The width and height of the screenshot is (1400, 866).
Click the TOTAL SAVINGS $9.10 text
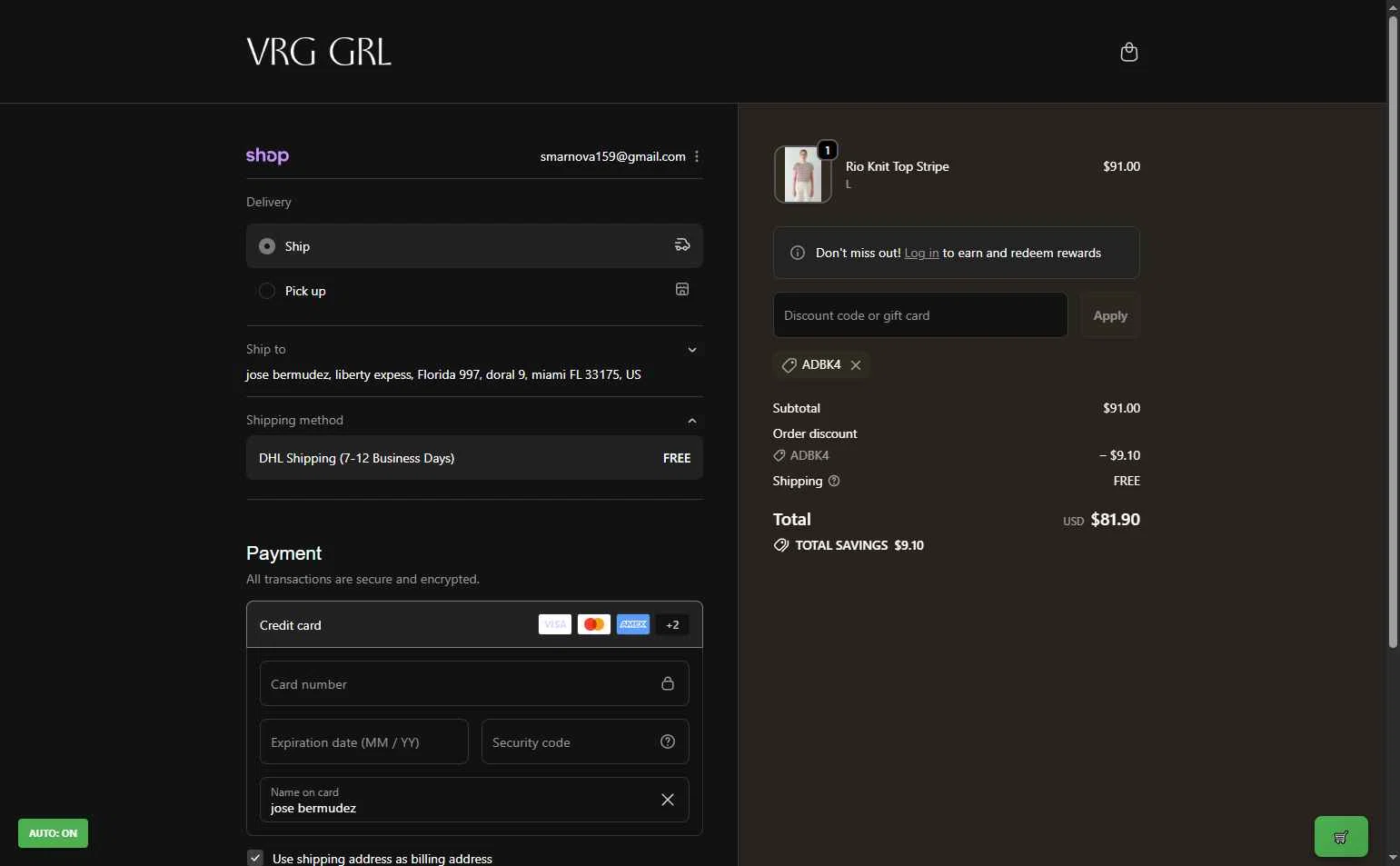point(859,545)
